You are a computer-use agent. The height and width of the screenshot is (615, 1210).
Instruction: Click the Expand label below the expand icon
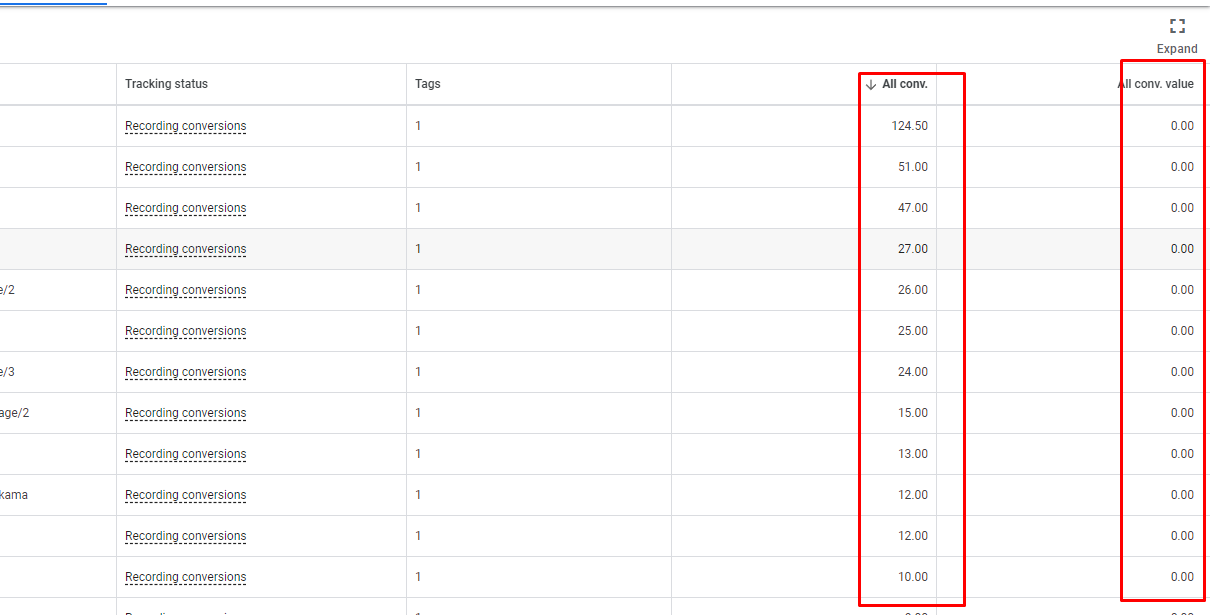pyautogui.click(x=1177, y=48)
